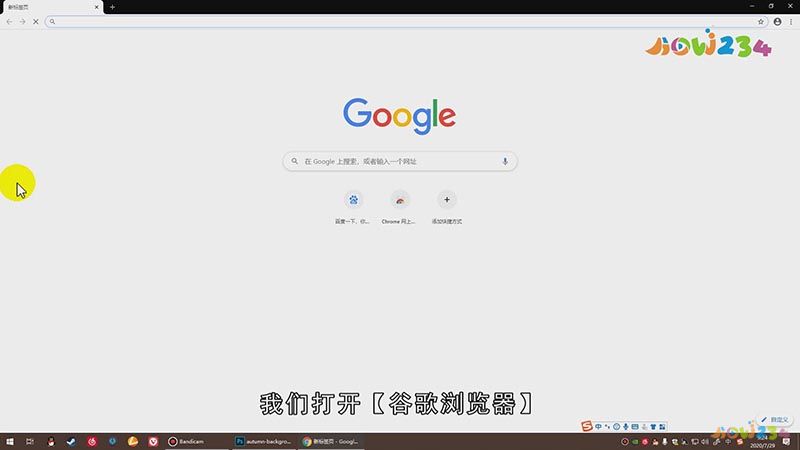Image resolution: width=800 pixels, height=450 pixels.
Task: Select the new tab page tab
Action: 52,7
